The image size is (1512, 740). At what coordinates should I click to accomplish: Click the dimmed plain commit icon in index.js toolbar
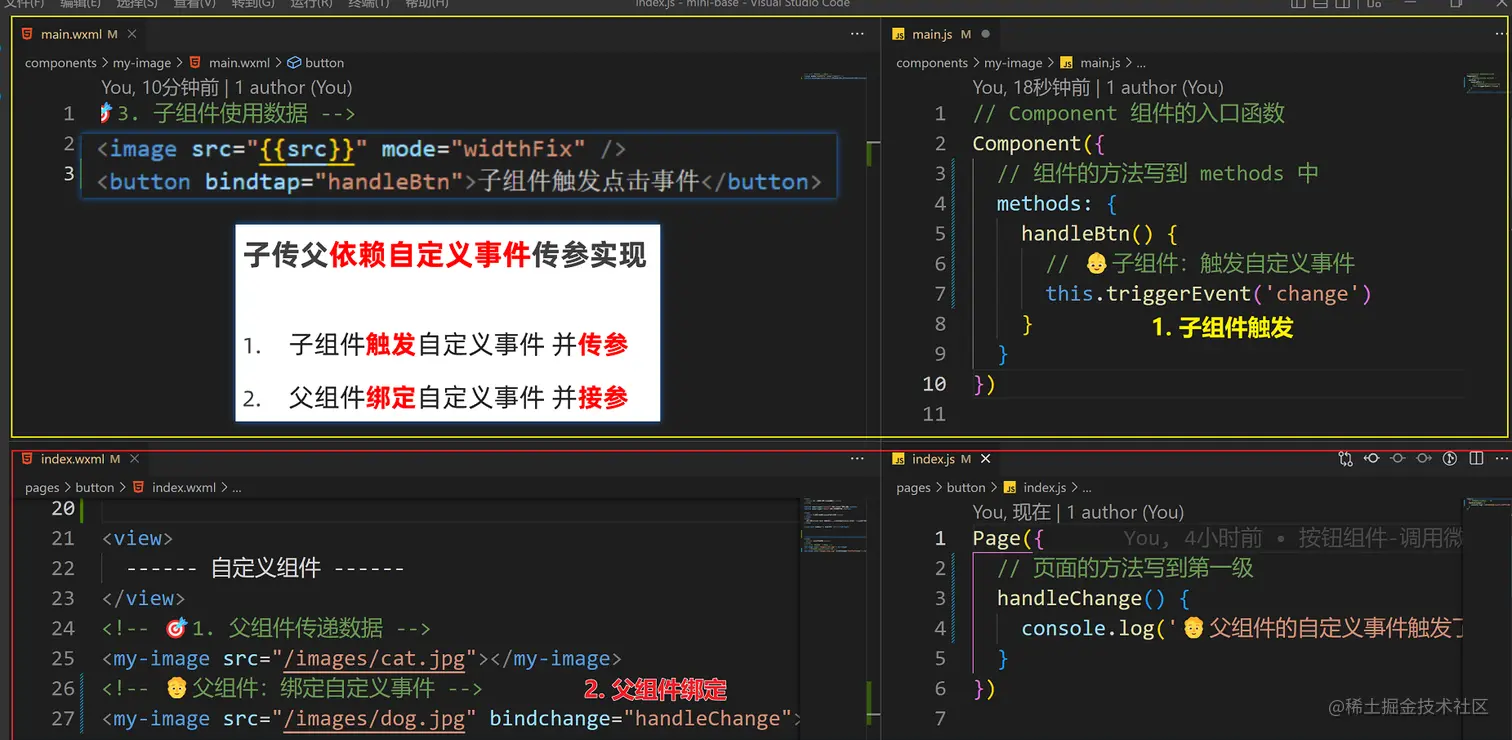point(1398,459)
